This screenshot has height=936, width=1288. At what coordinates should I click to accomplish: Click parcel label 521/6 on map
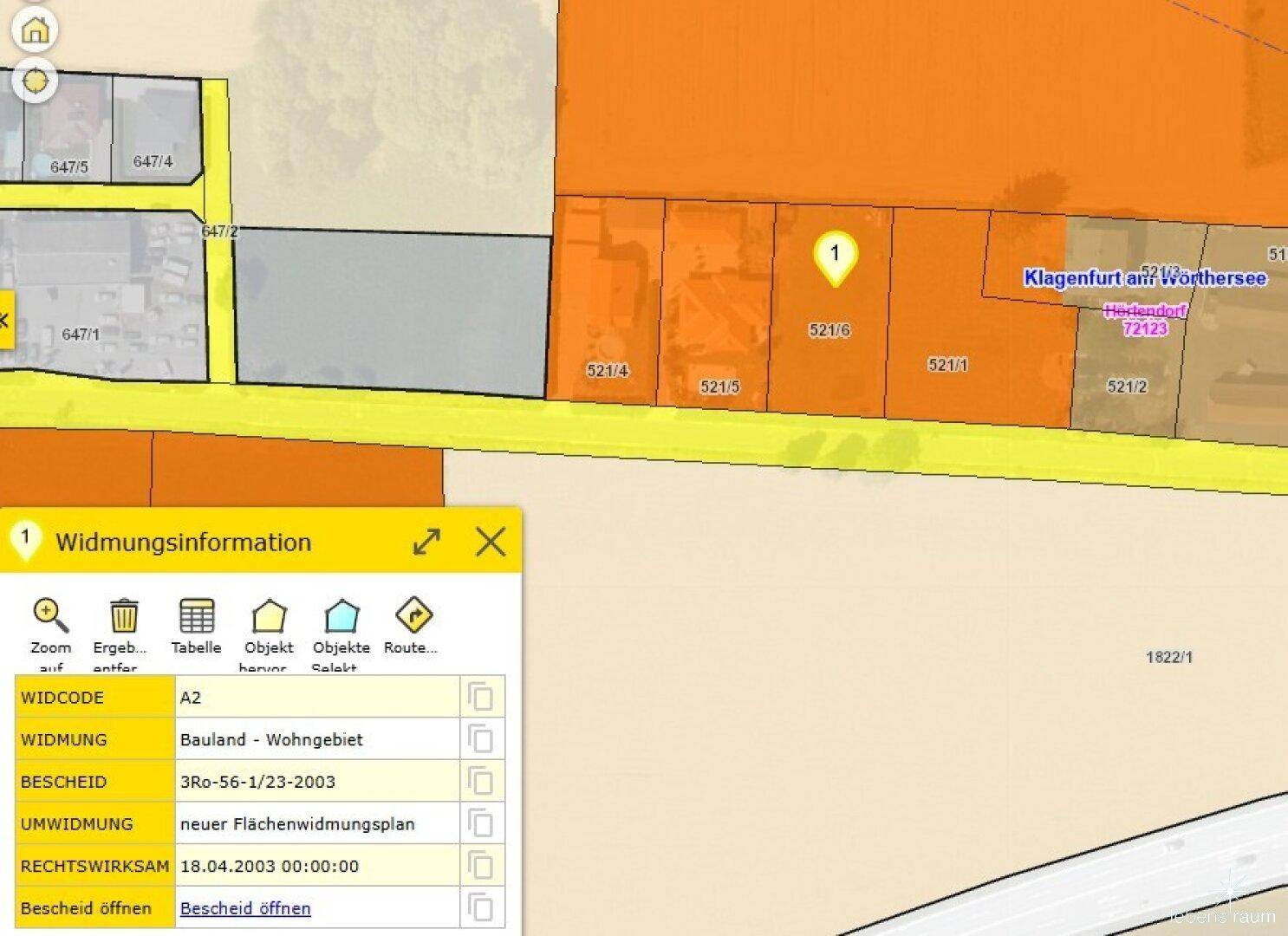[829, 330]
